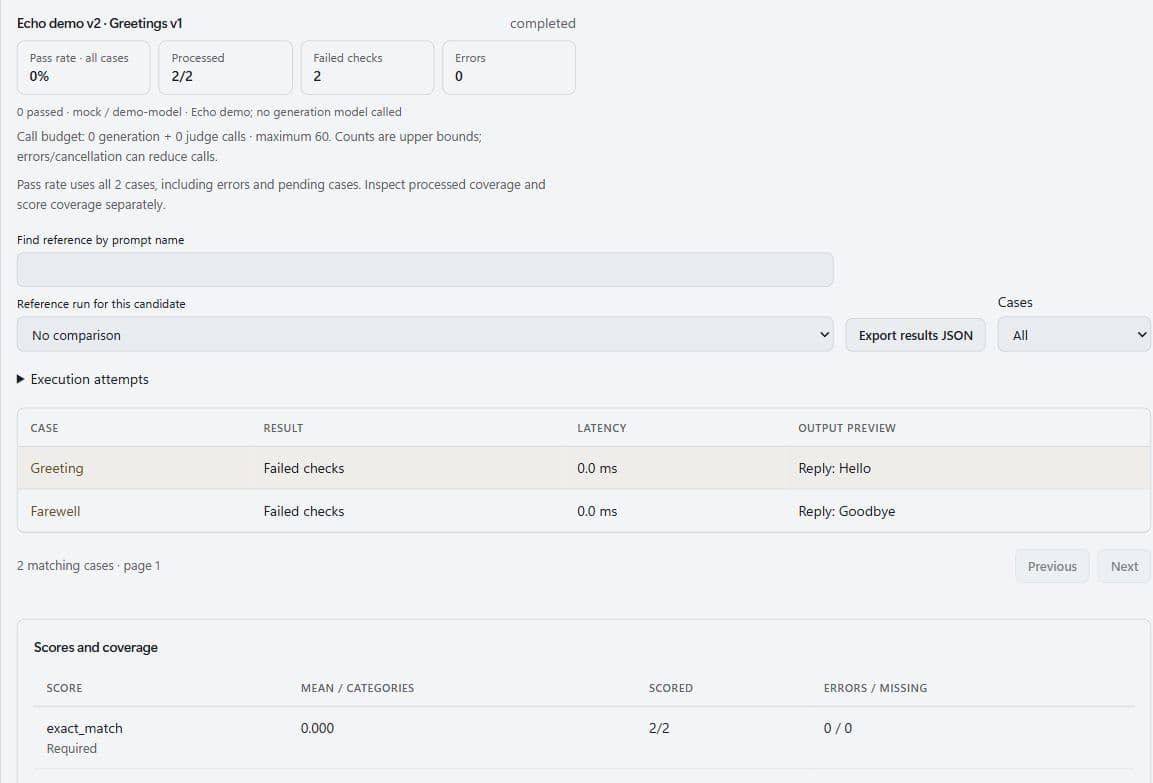This screenshot has width=1153, height=783.
Task: Open the Cases 'All' filter dropdown
Action: click(x=1074, y=335)
